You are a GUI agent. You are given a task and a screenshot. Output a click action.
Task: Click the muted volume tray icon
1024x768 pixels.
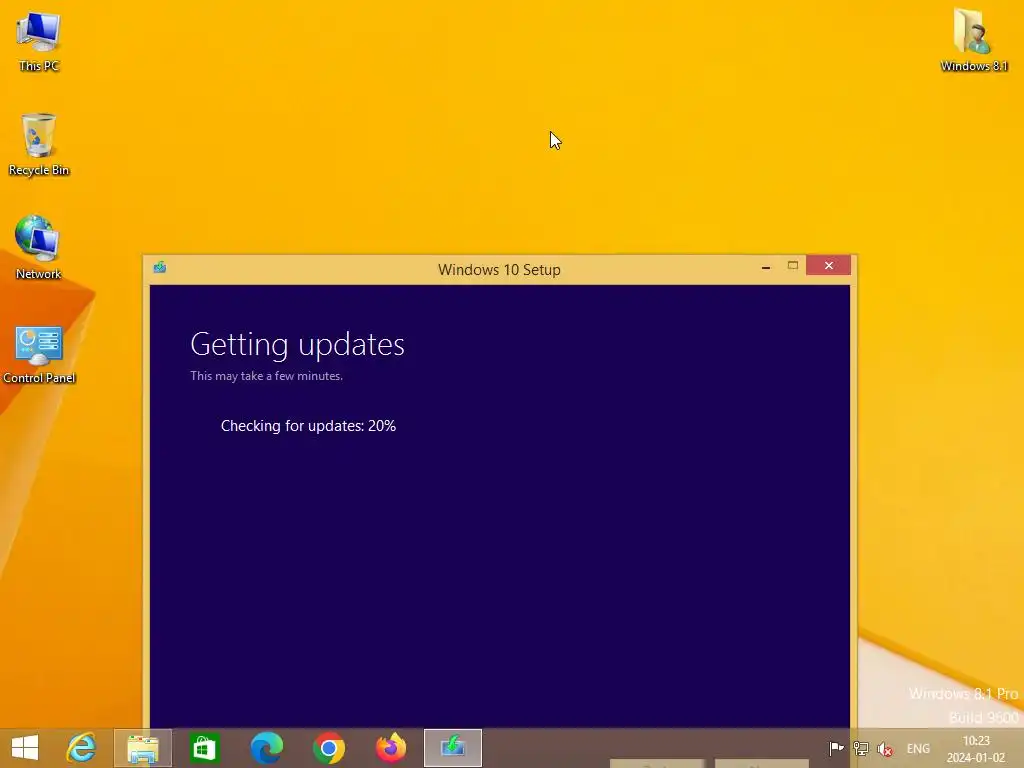885,748
